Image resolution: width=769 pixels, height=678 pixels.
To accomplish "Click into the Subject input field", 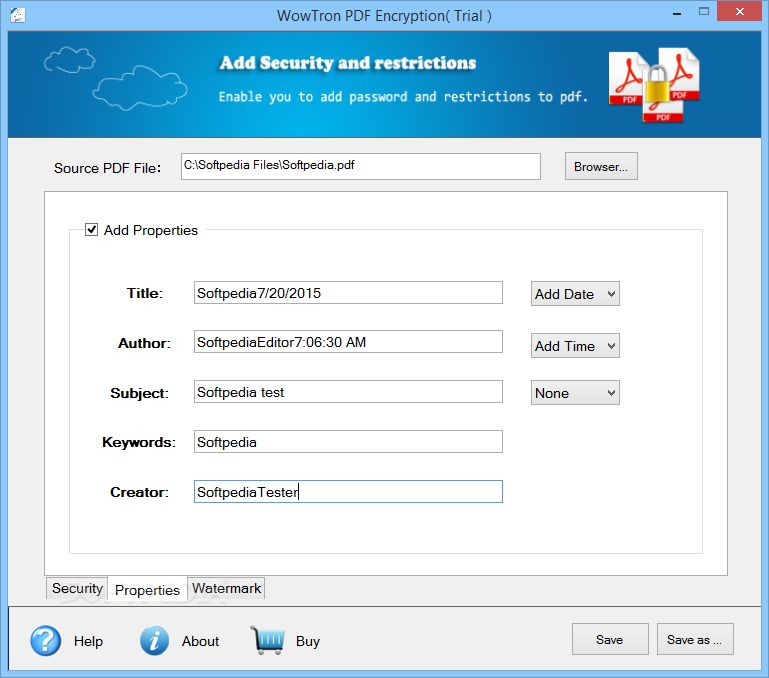I will pos(348,391).
